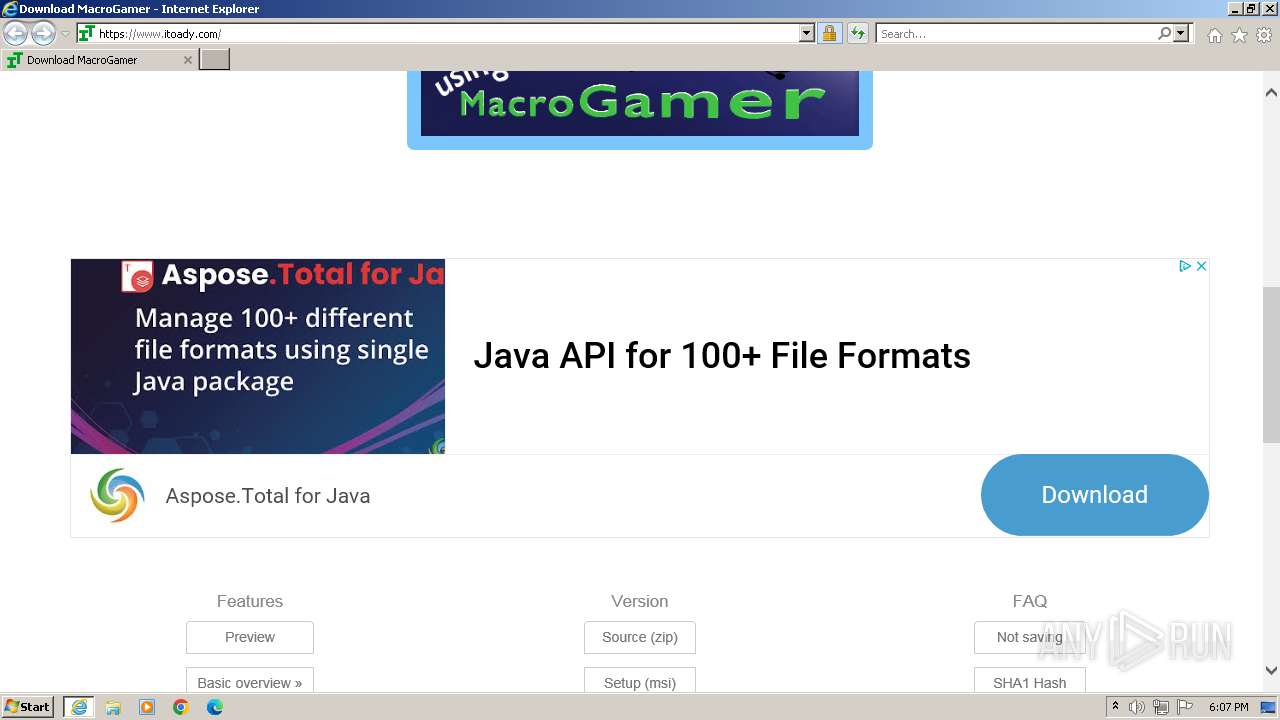Screen dimensions: 1280x720
Task: Expand the address bar autocomplete dropdown
Action: 807,34
